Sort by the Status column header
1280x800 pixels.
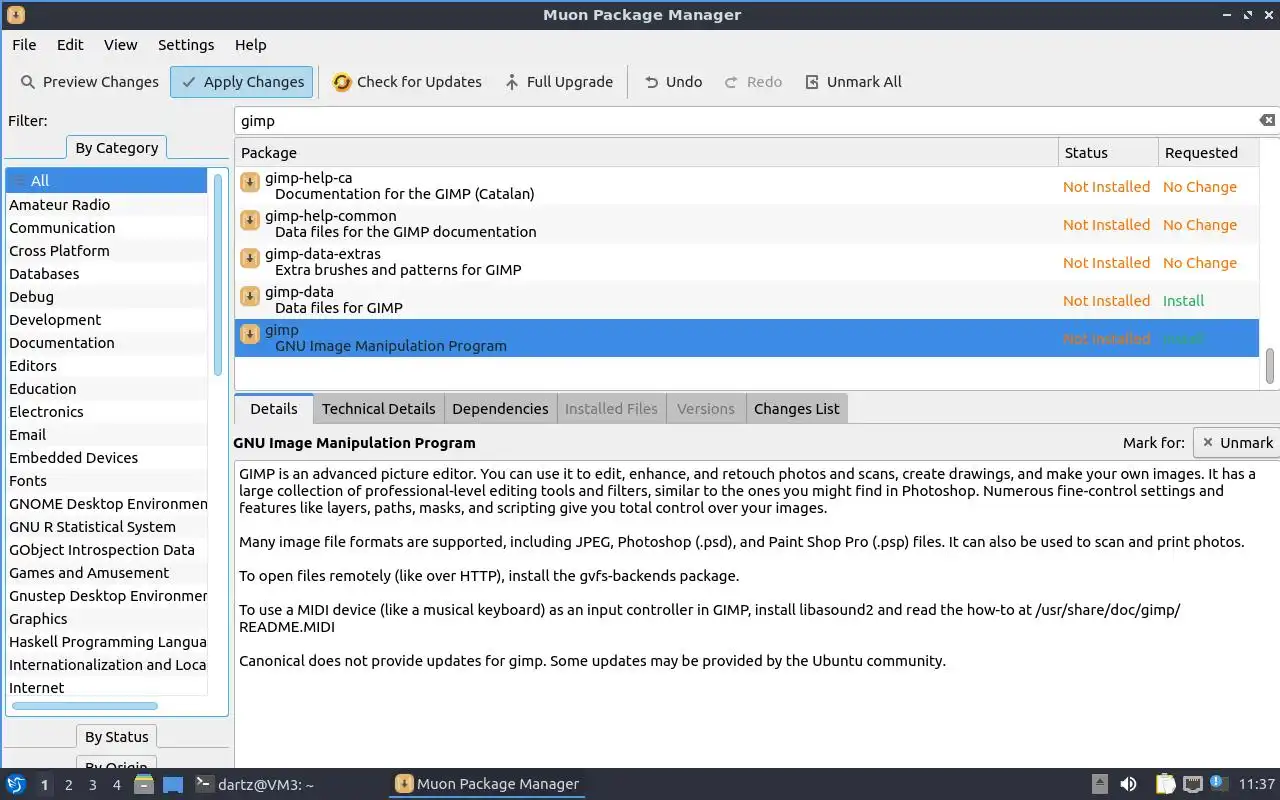tap(1108, 153)
